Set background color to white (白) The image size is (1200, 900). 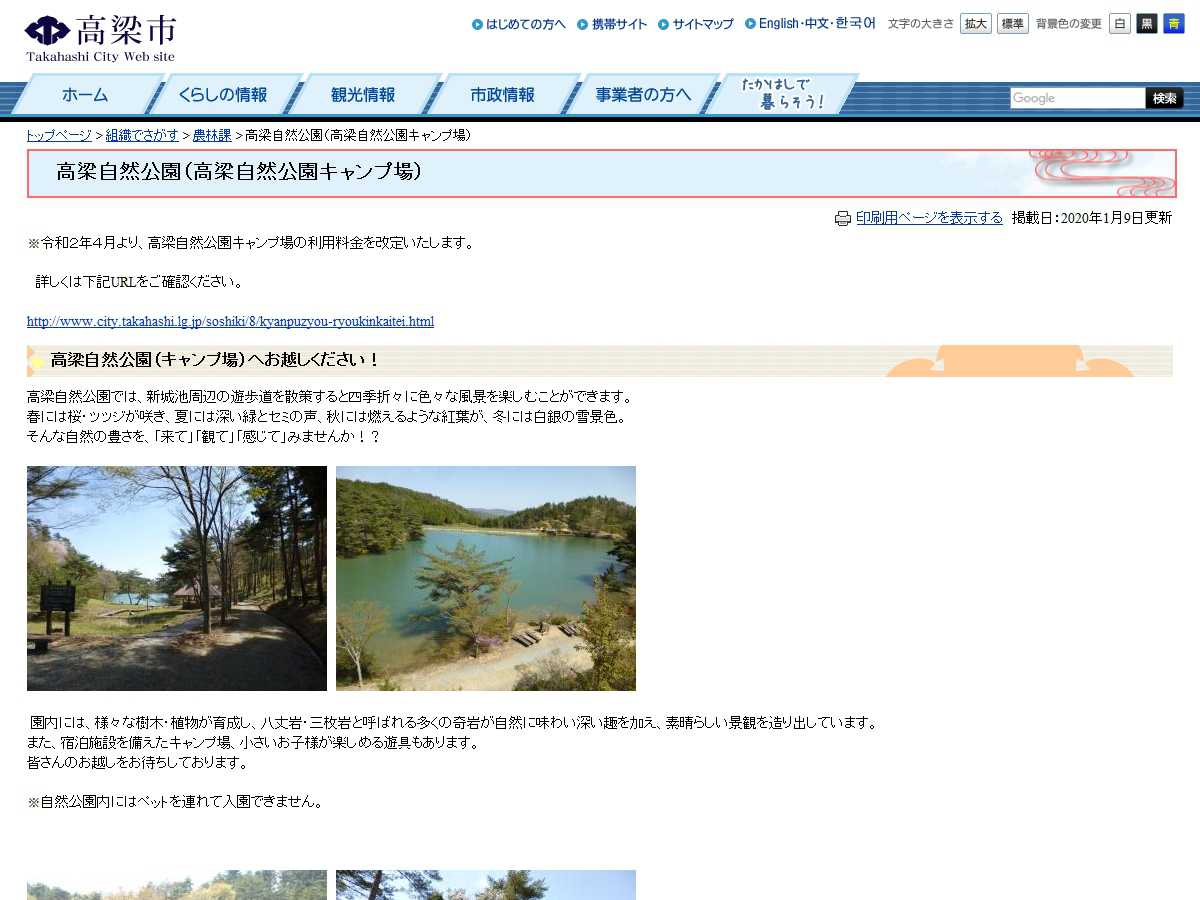(x=1120, y=24)
